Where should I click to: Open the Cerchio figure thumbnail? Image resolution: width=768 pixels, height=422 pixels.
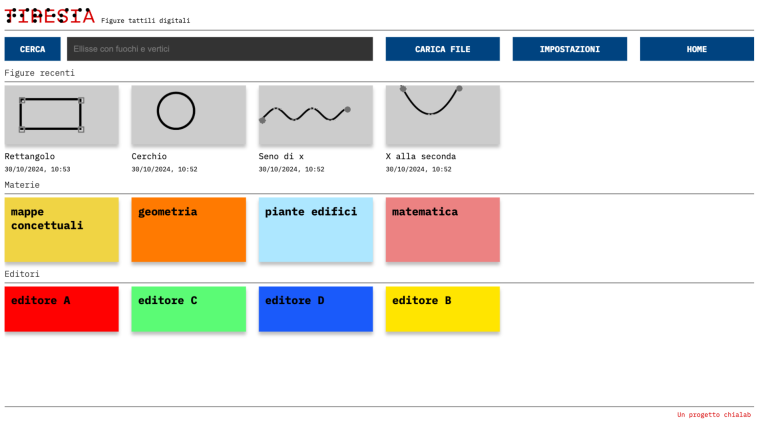coord(188,115)
